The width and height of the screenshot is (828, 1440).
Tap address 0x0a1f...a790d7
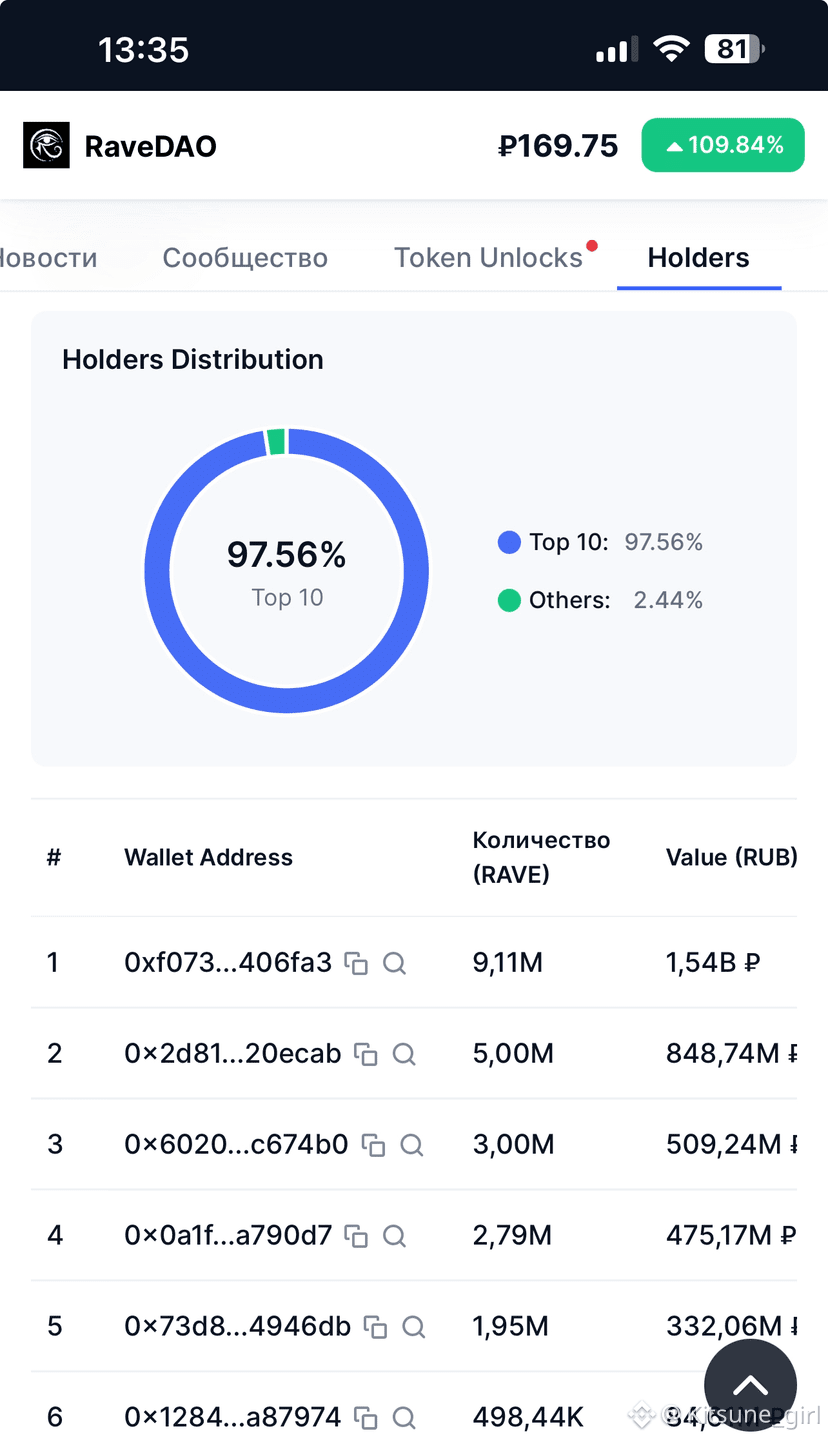(228, 1236)
